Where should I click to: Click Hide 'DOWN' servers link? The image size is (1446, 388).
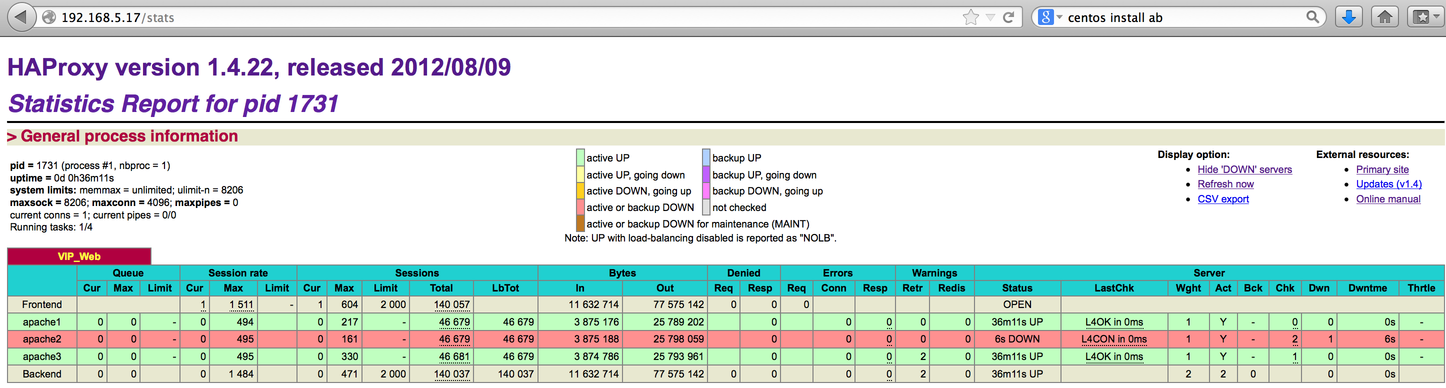[x=1244, y=170]
